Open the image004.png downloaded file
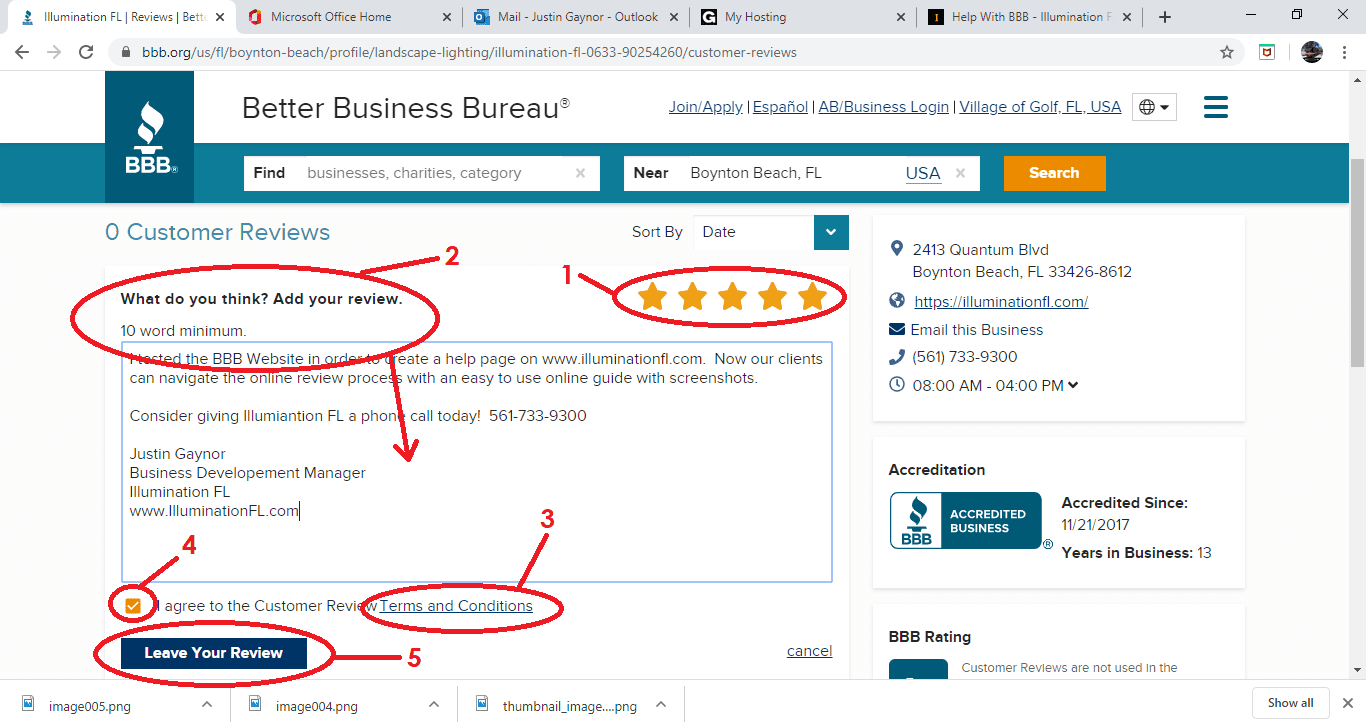Screen dimensions: 1366x728 pos(316,706)
